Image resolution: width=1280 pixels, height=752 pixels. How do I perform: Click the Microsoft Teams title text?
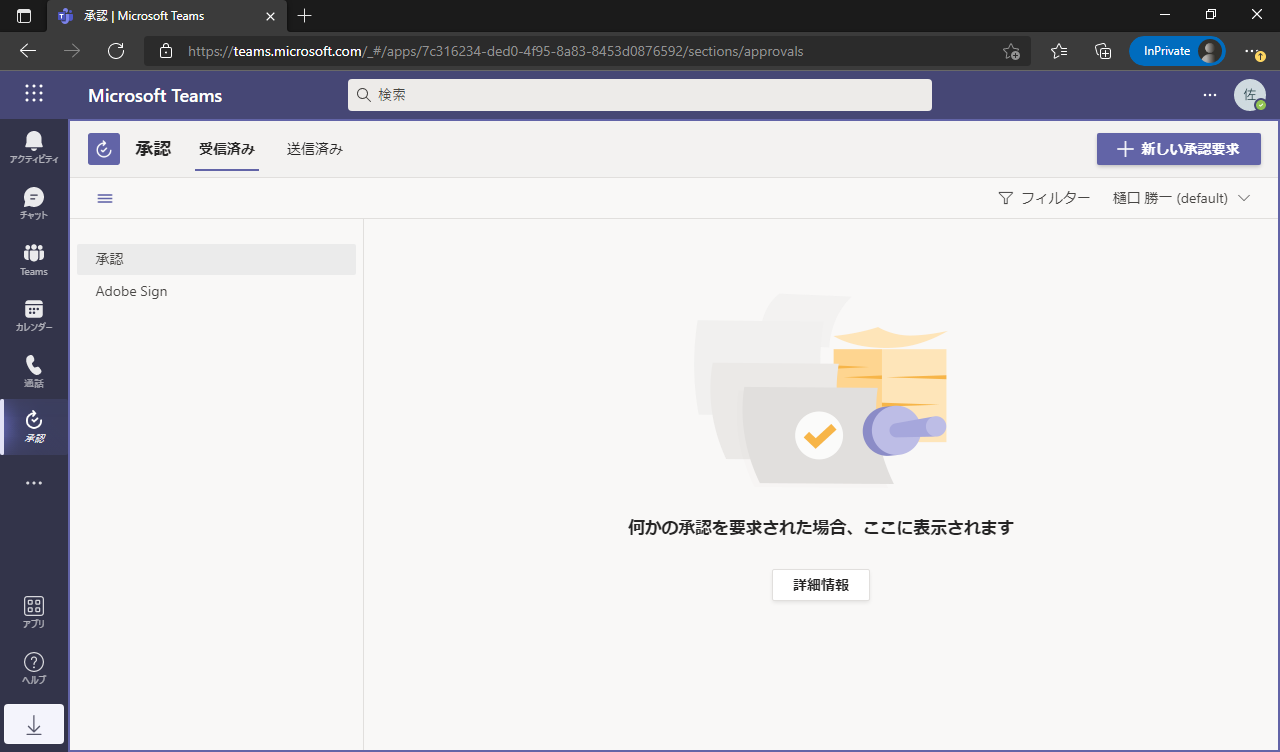click(x=155, y=96)
